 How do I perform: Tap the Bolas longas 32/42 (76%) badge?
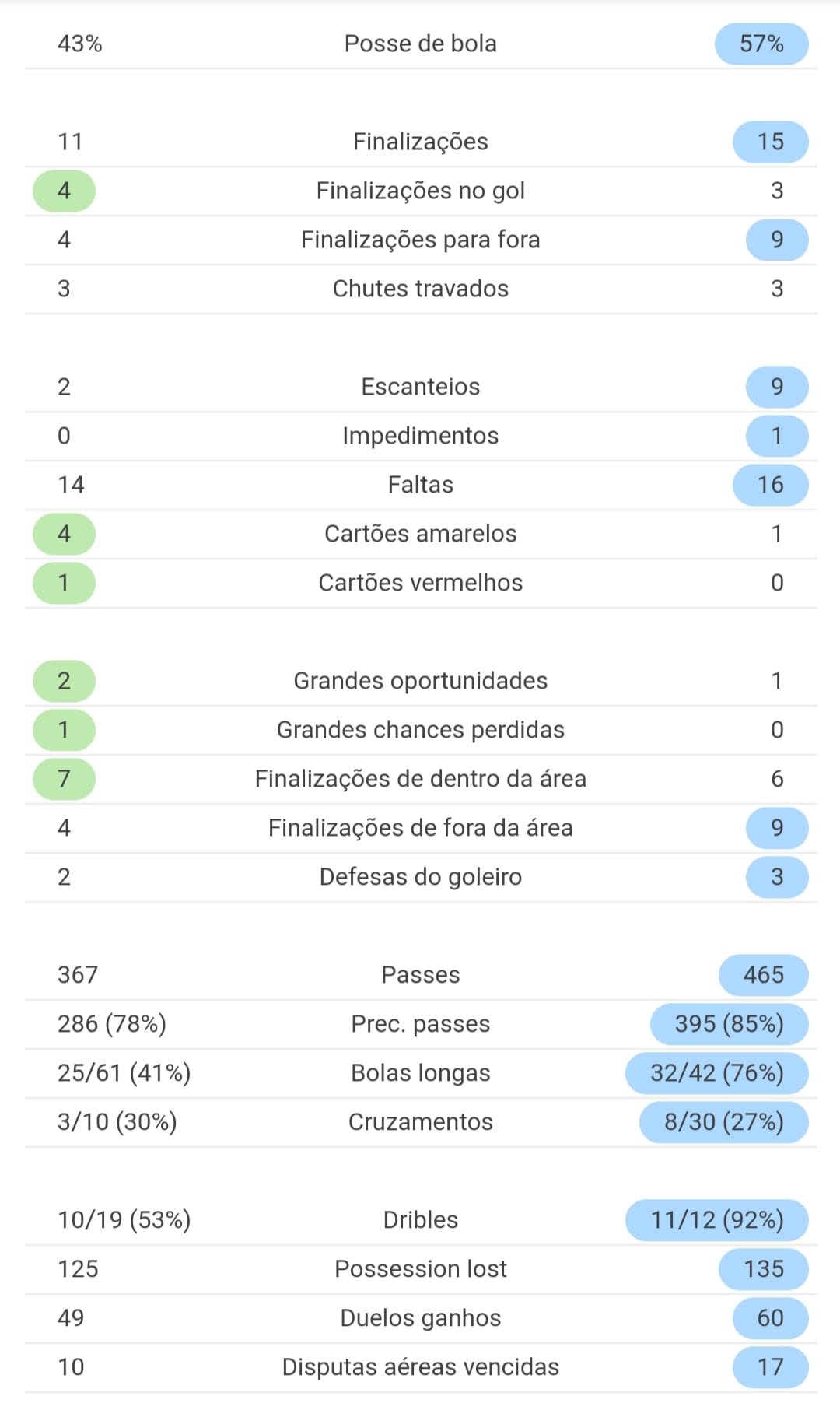coord(716,1073)
